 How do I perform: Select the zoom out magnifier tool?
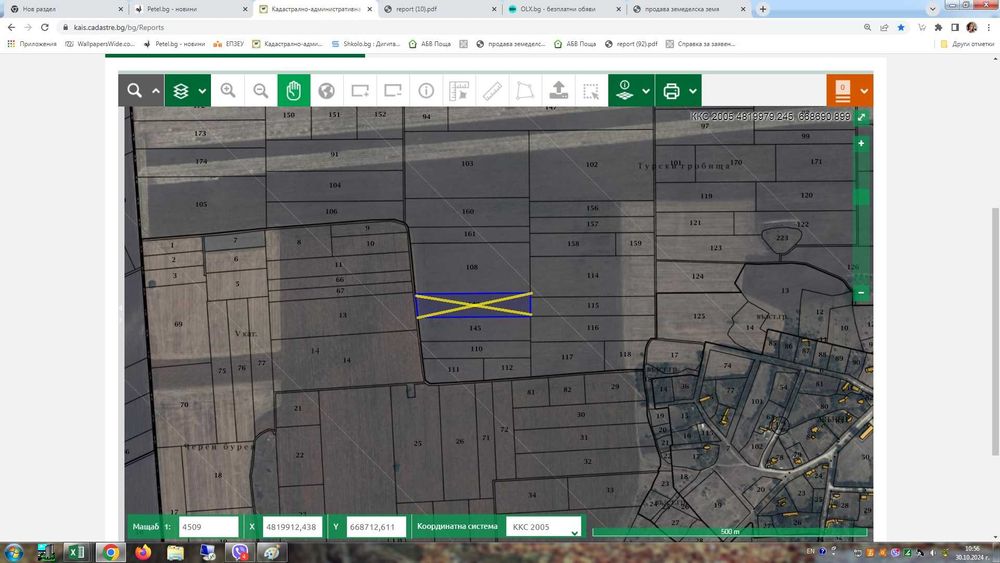click(261, 90)
